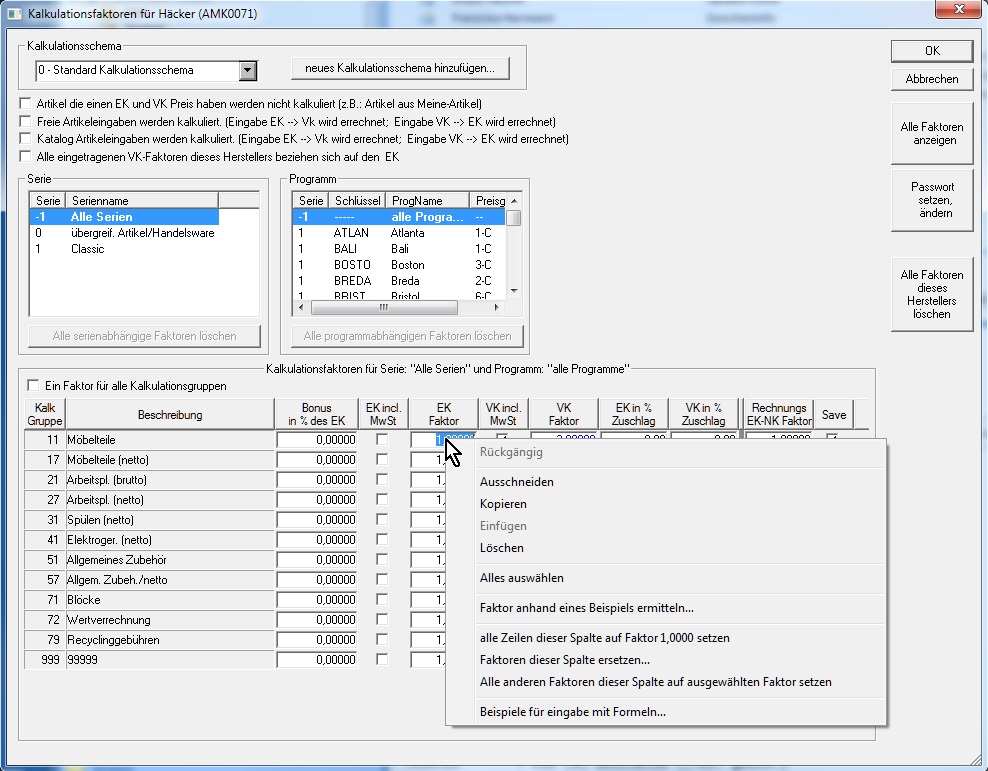The width and height of the screenshot is (988, 771).
Task: Click Bonus field for Spülen (netto)
Action: [317, 520]
